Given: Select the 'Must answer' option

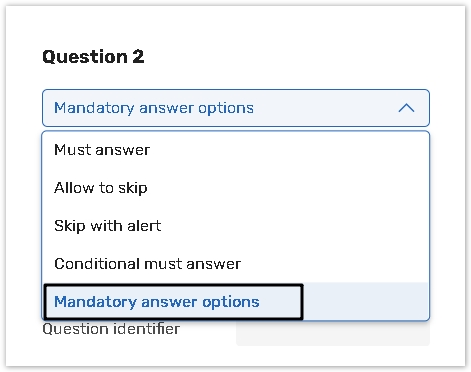Looking at the screenshot, I should pyautogui.click(x=236, y=150).
